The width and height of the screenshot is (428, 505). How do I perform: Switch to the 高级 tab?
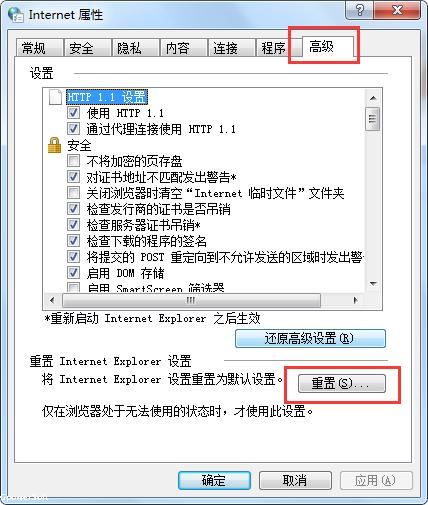click(322, 46)
